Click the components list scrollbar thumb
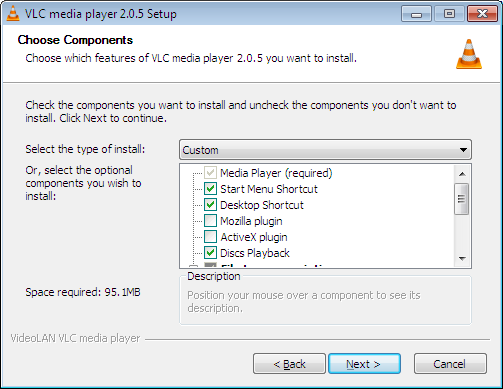The width and height of the screenshot is (503, 389). 462,199
